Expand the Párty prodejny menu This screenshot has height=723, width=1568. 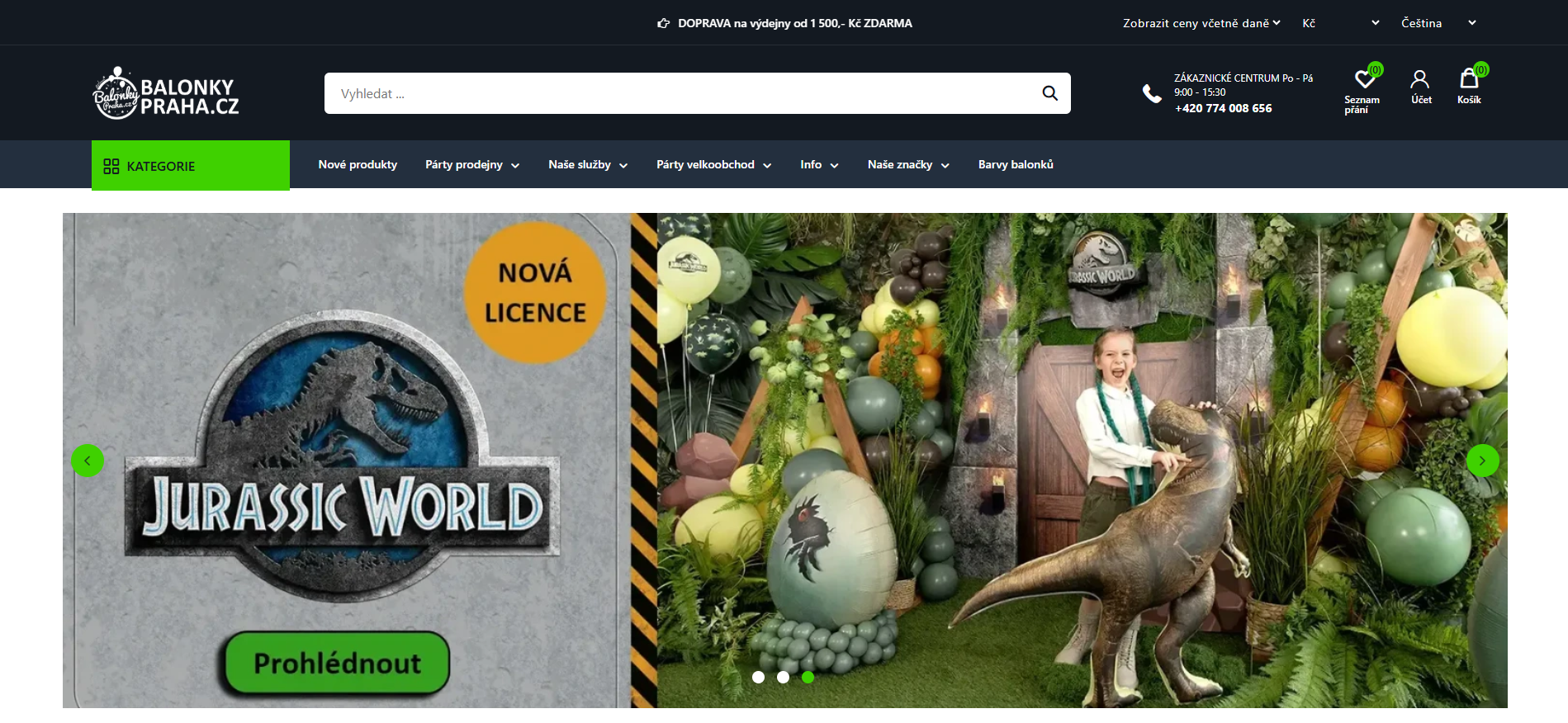[471, 165]
